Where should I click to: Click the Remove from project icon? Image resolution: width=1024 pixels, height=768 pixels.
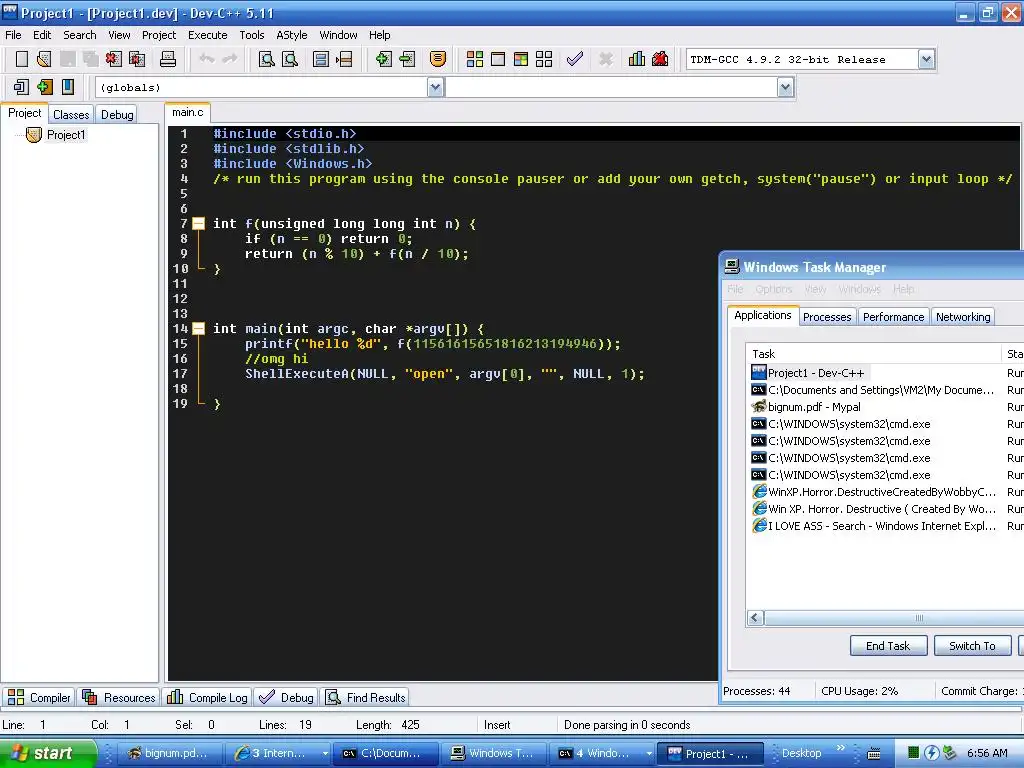[x=407, y=59]
